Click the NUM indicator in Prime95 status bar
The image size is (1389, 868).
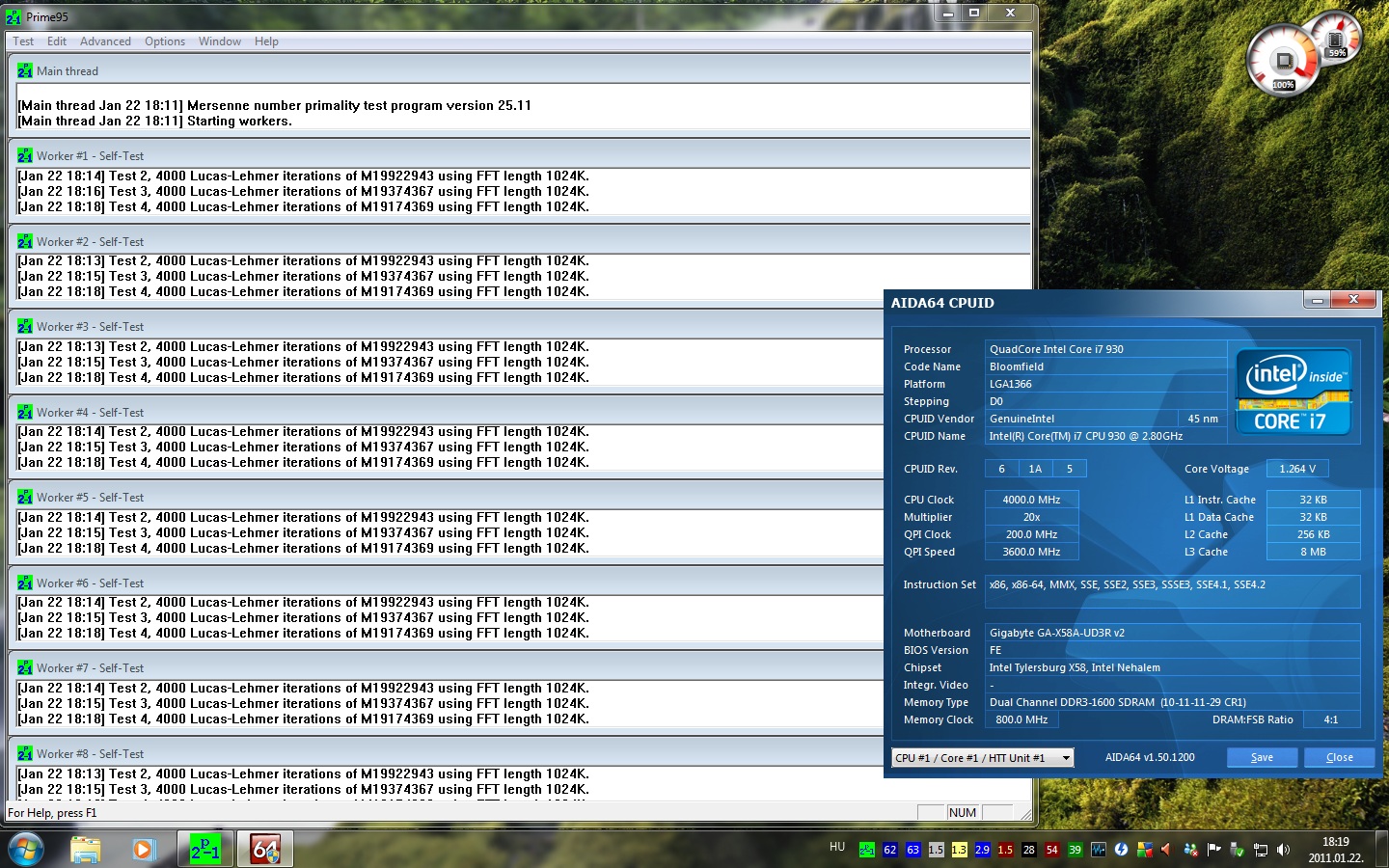click(x=963, y=813)
